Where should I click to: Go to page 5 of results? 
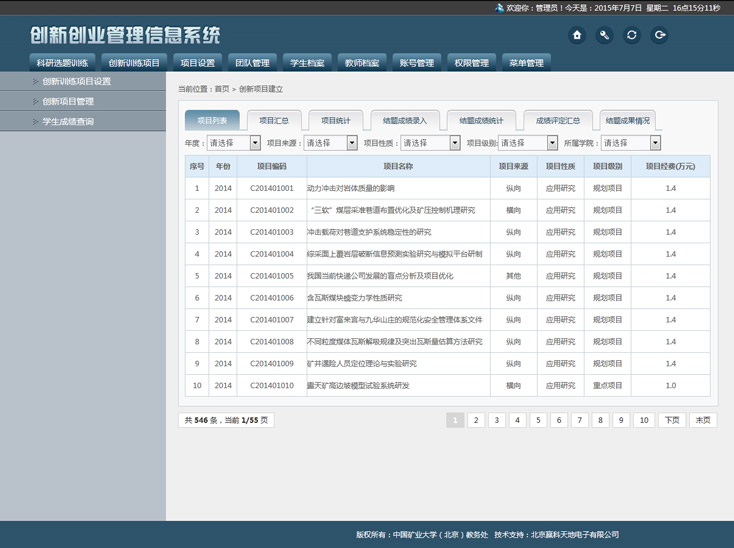click(538, 421)
